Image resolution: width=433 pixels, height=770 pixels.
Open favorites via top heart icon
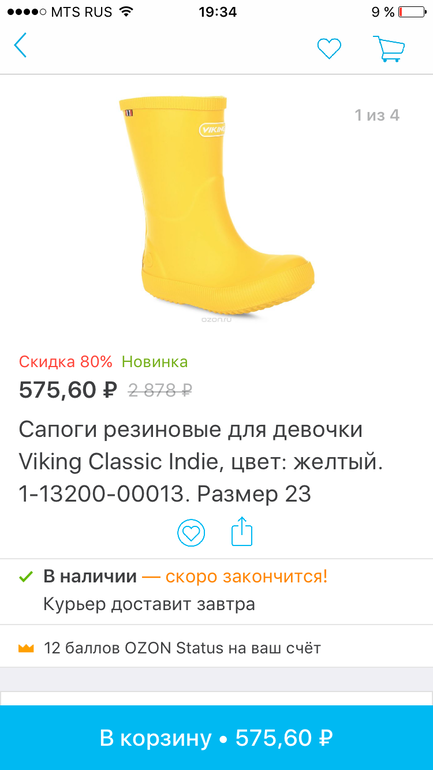329,48
